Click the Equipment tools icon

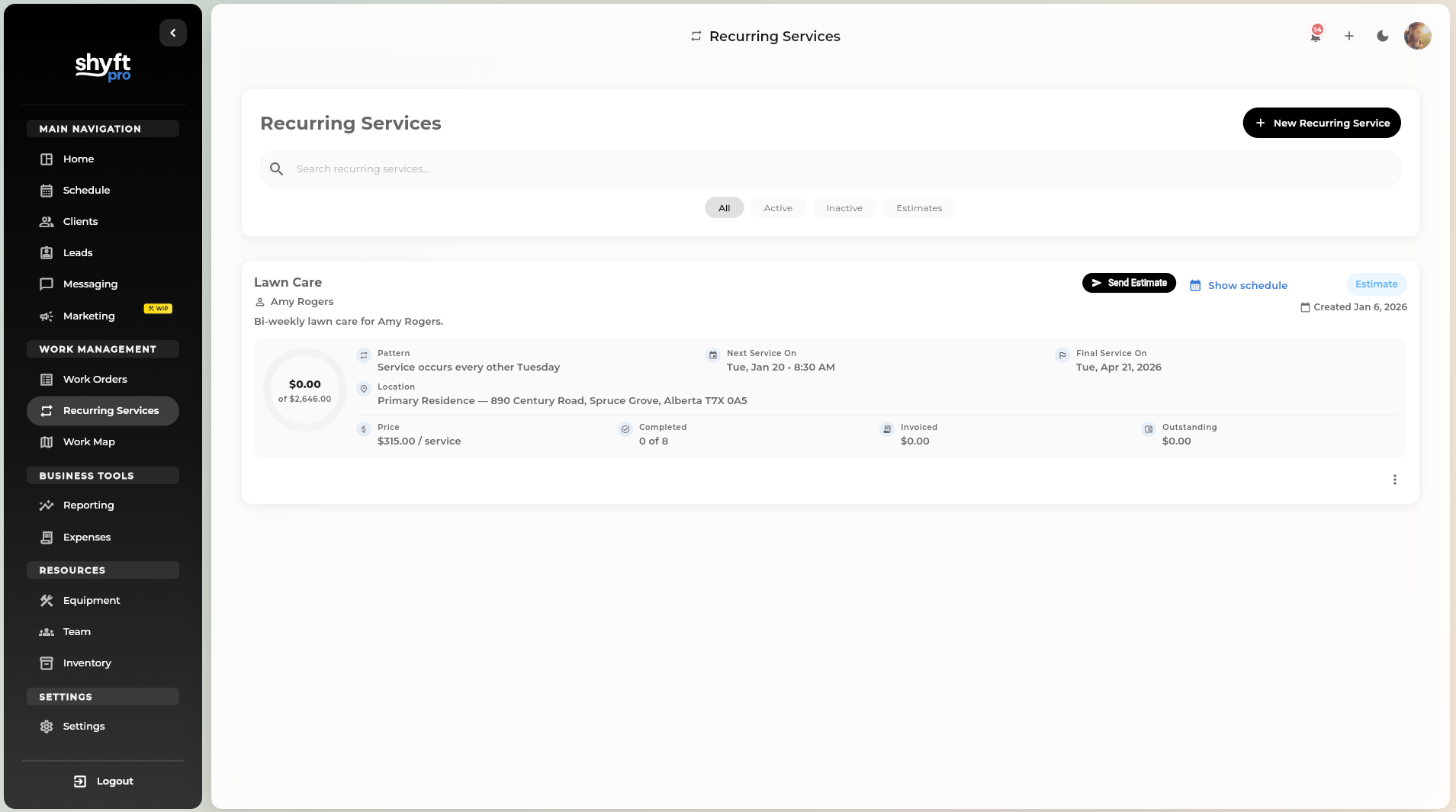tap(47, 601)
